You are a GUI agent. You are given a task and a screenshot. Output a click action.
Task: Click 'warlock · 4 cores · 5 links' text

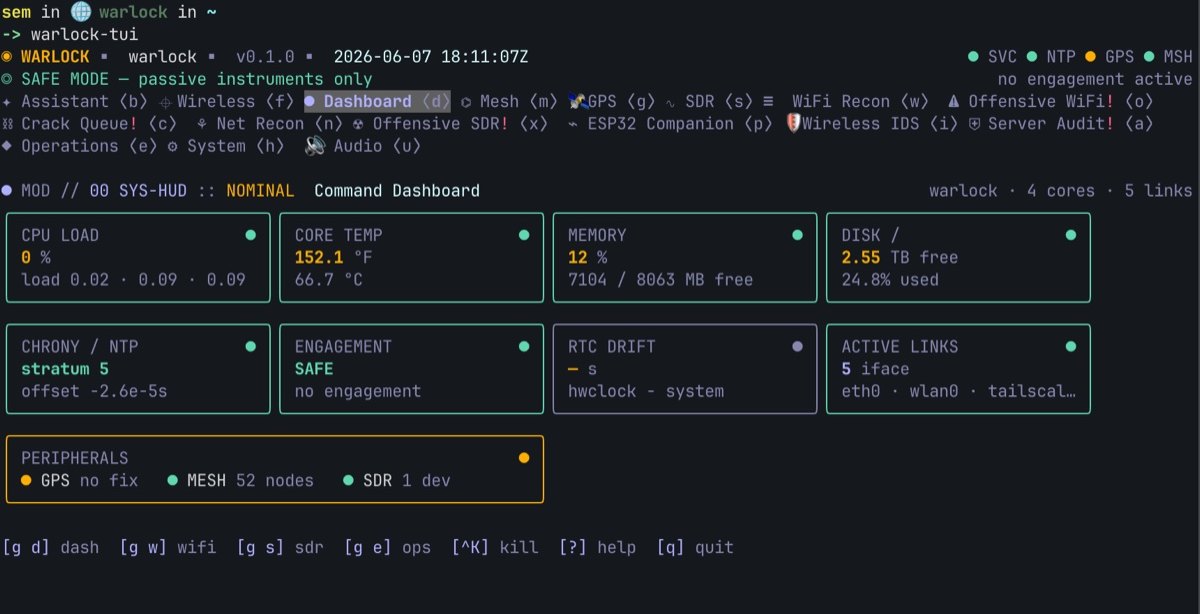(1060, 190)
